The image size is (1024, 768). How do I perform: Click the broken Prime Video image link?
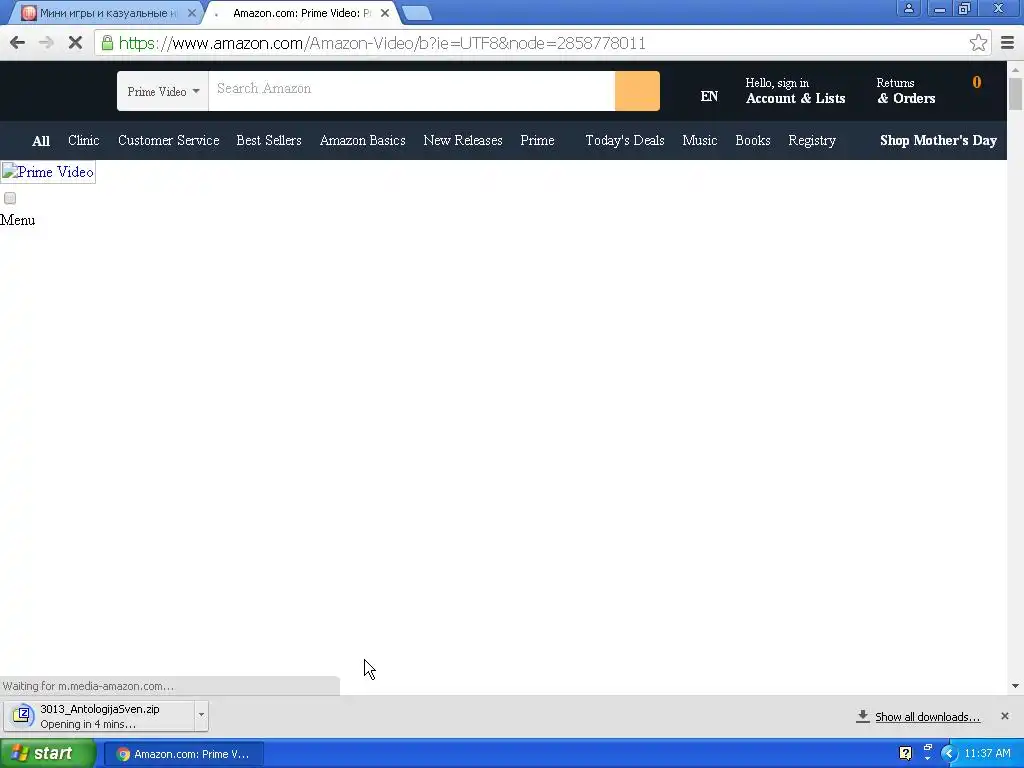(x=48, y=172)
